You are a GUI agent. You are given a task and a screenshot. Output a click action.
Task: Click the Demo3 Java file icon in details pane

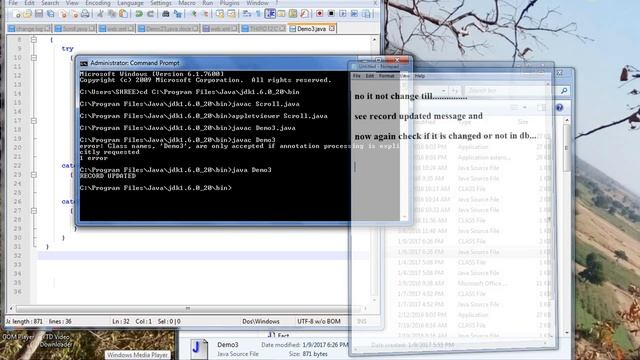click(199, 349)
